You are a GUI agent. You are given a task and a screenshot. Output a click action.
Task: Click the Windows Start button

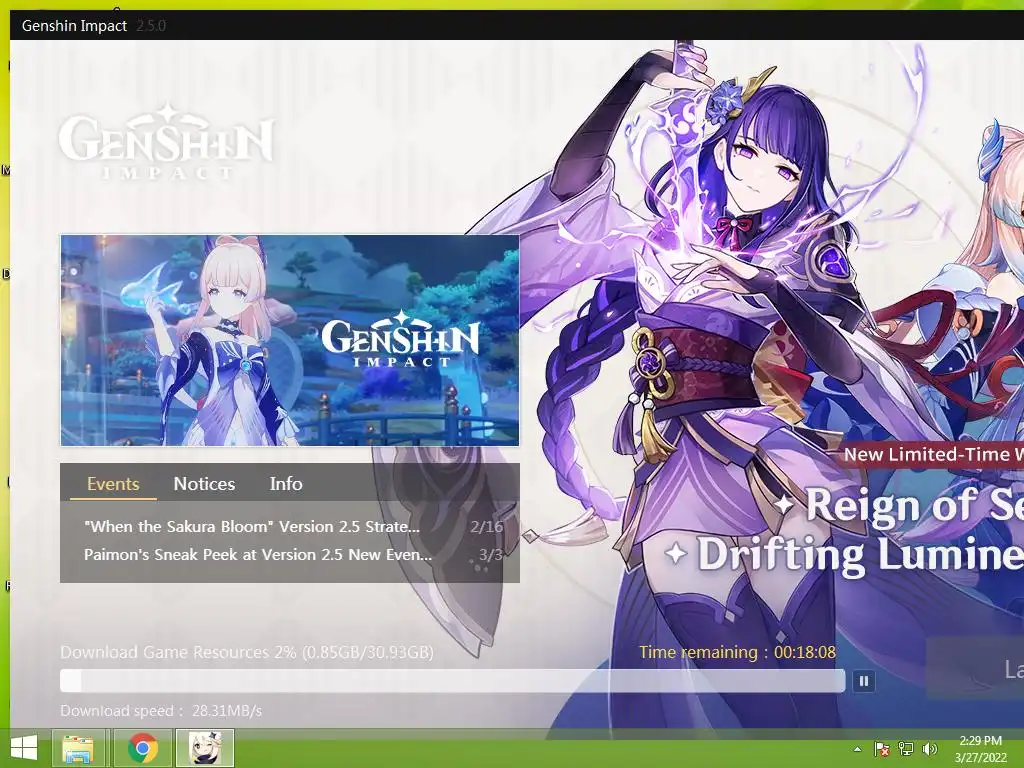click(x=24, y=748)
